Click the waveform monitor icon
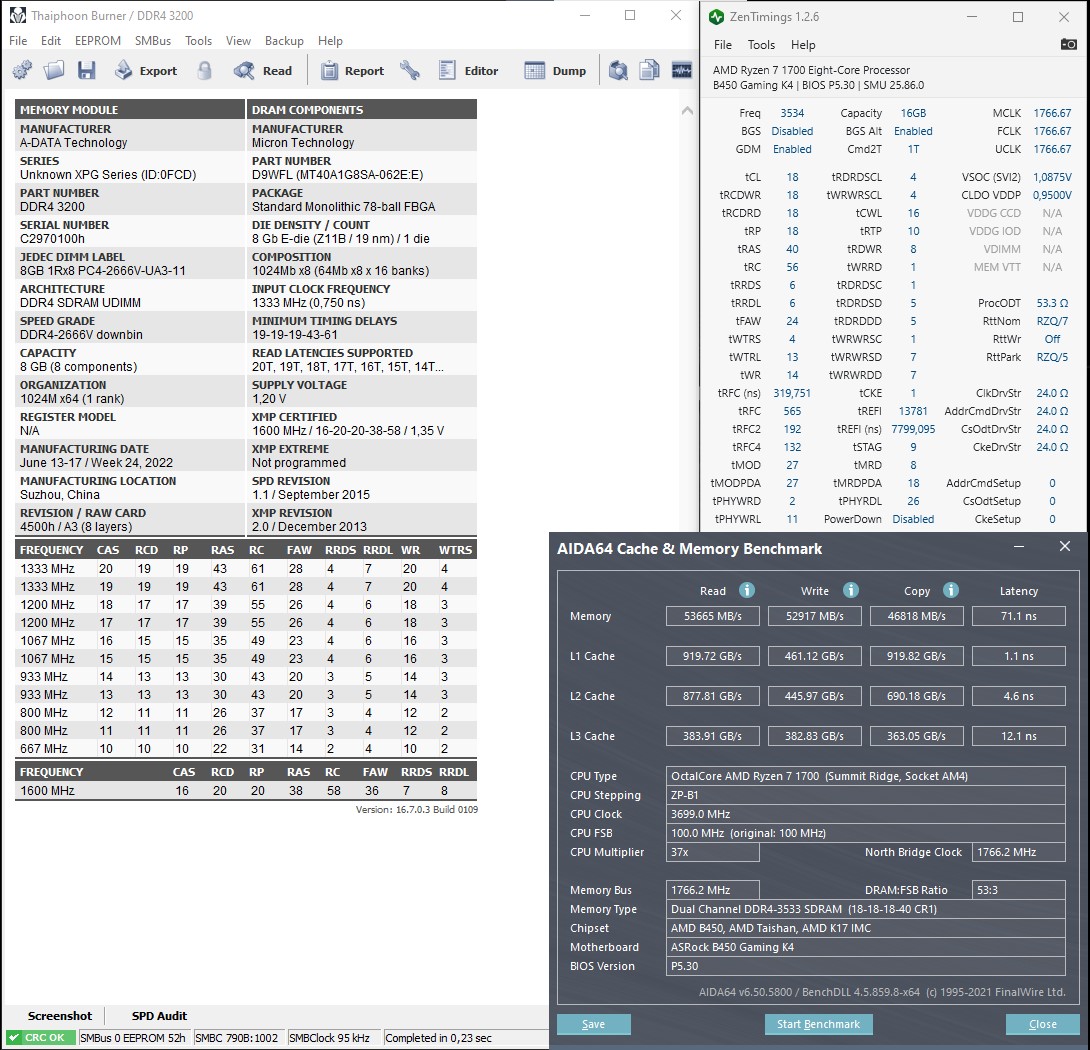Image resolution: width=1090 pixels, height=1050 pixels. click(681, 70)
